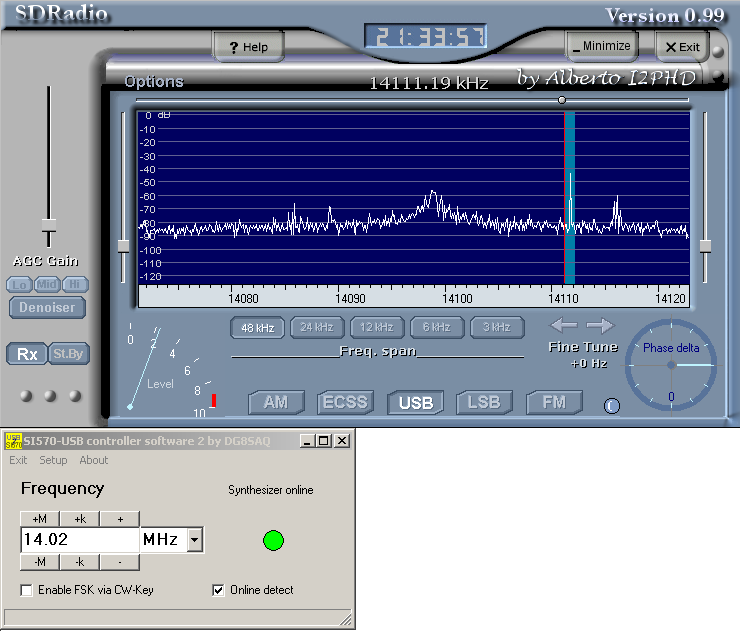Click the Synthesizer online status text
The width and height of the screenshot is (740, 631).
pyautogui.click(x=270, y=490)
